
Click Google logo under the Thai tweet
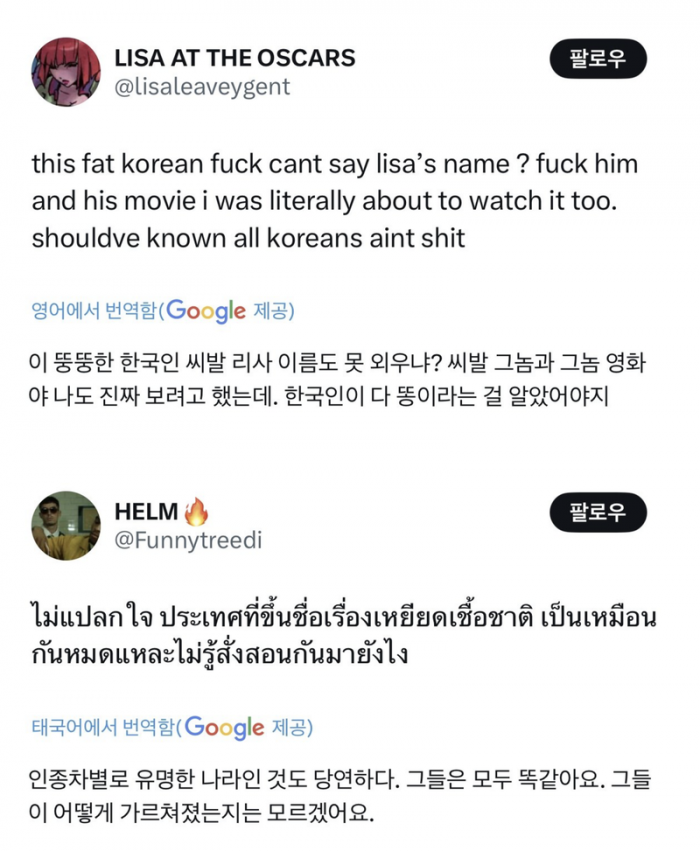point(225,728)
